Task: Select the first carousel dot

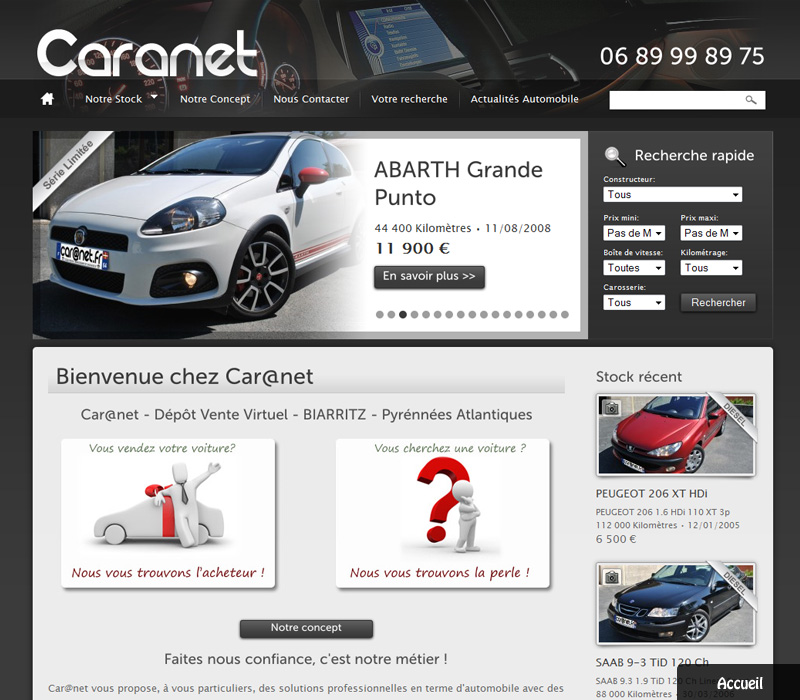Action: click(380, 315)
